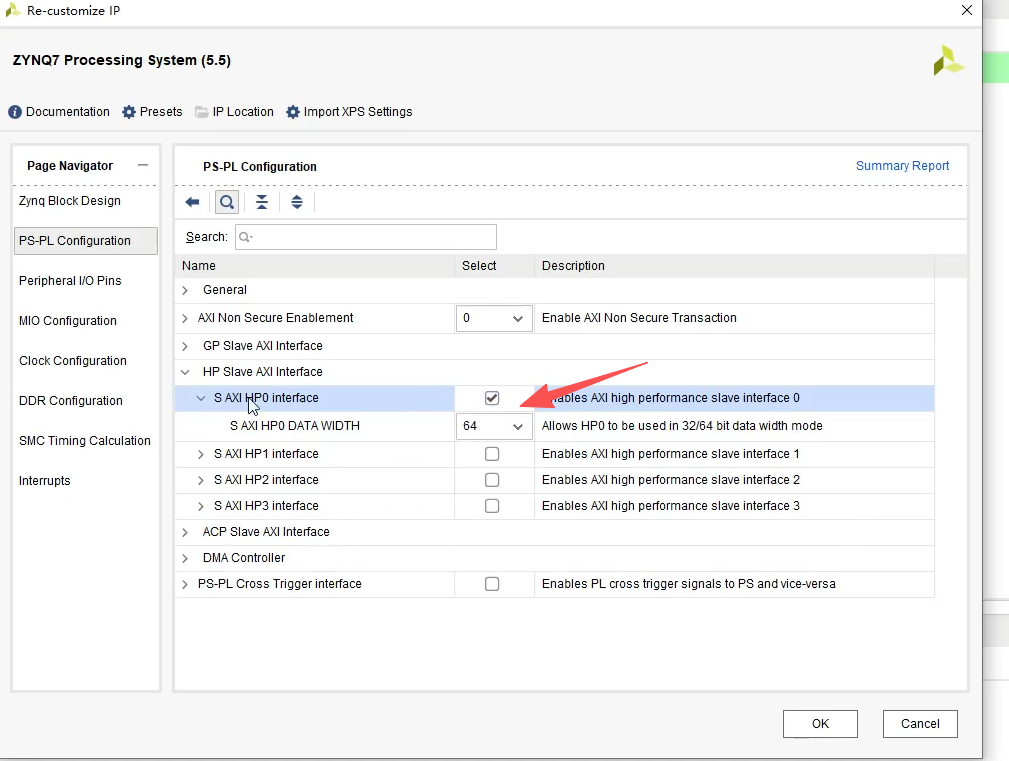Expand AXI Non Secure Enablement row
The image size is (1009, 761).
click(x=185, y=318)
